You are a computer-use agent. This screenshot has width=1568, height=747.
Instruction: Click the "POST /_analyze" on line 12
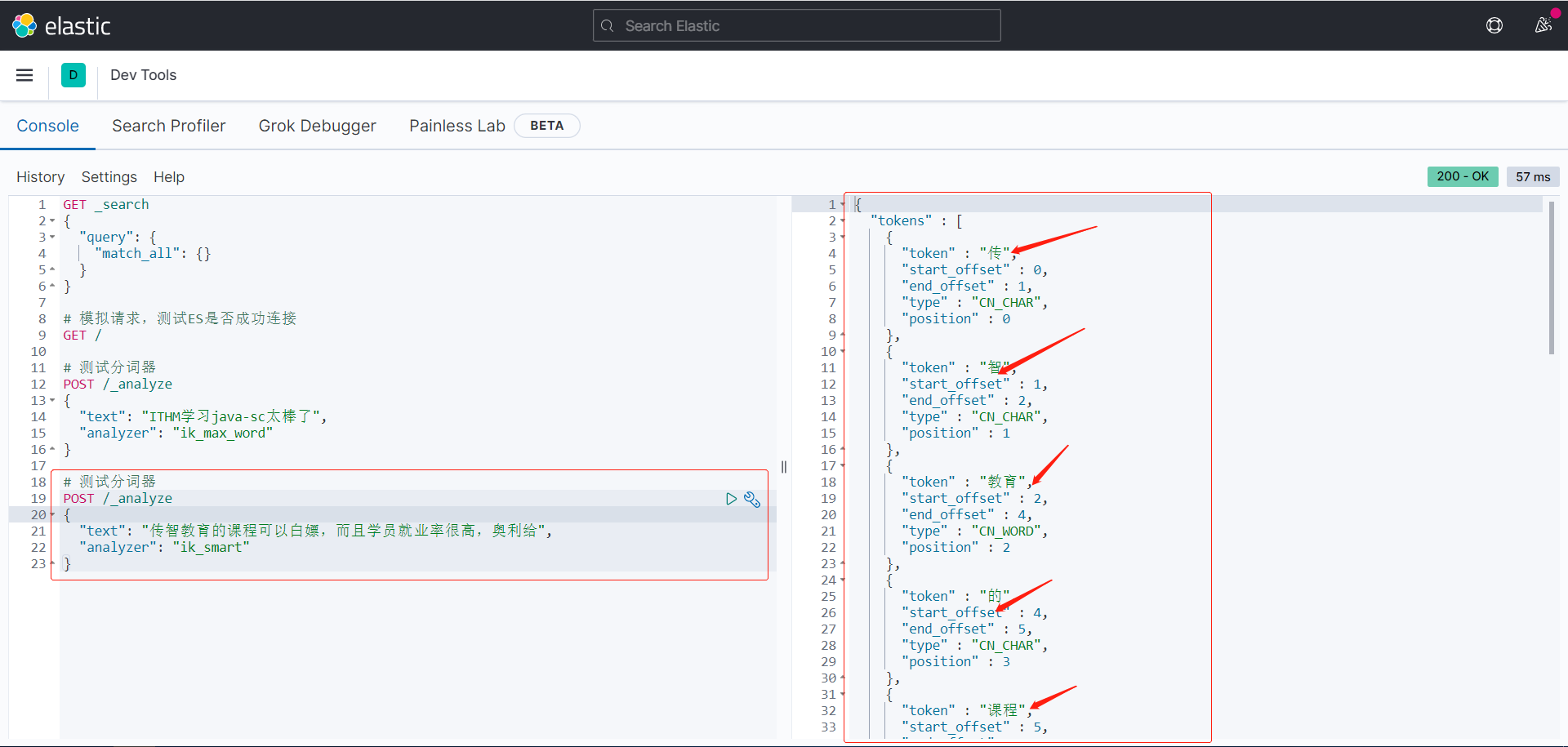pos(118,385)
